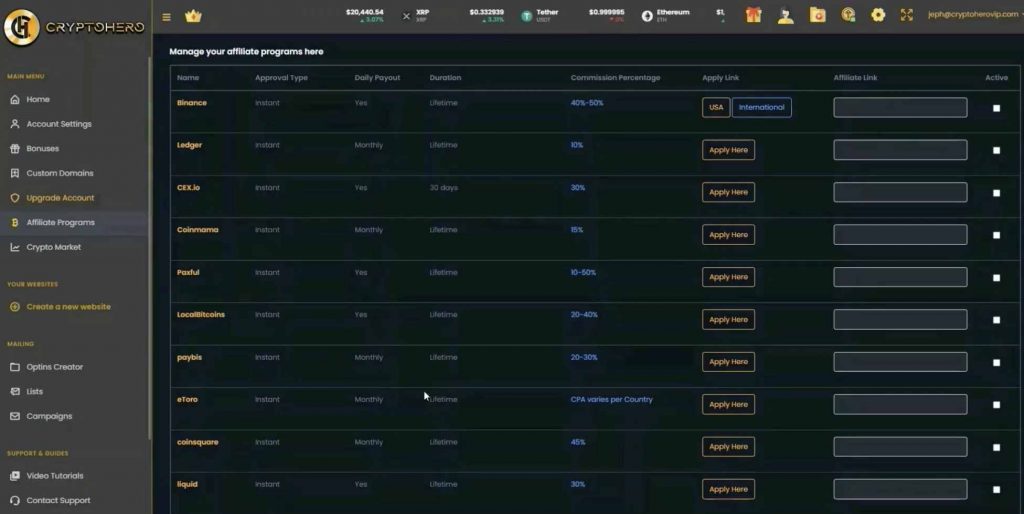The width and height of the screenshot is (1024, 514).
Task: Click the "CPA varies per Country" text
Action: point(611,400)
